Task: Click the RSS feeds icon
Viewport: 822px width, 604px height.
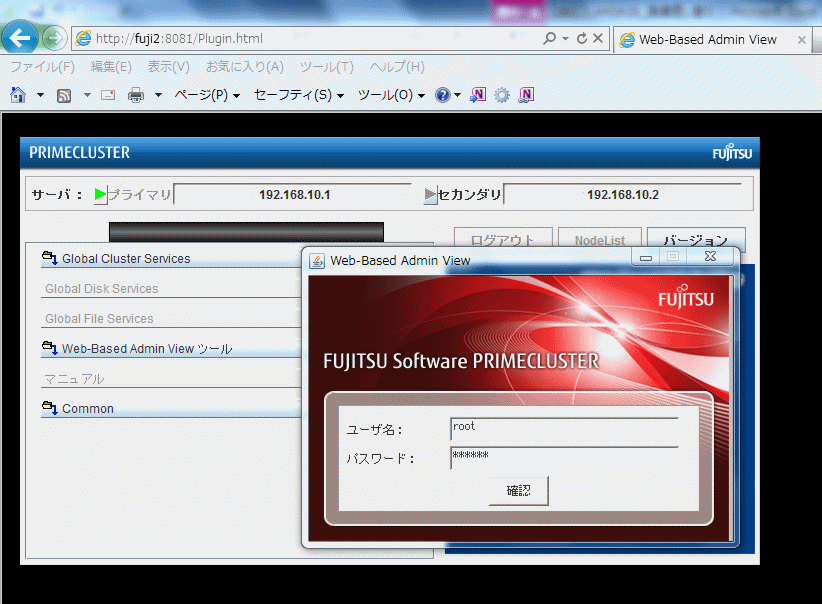Action: coord(64,95)
